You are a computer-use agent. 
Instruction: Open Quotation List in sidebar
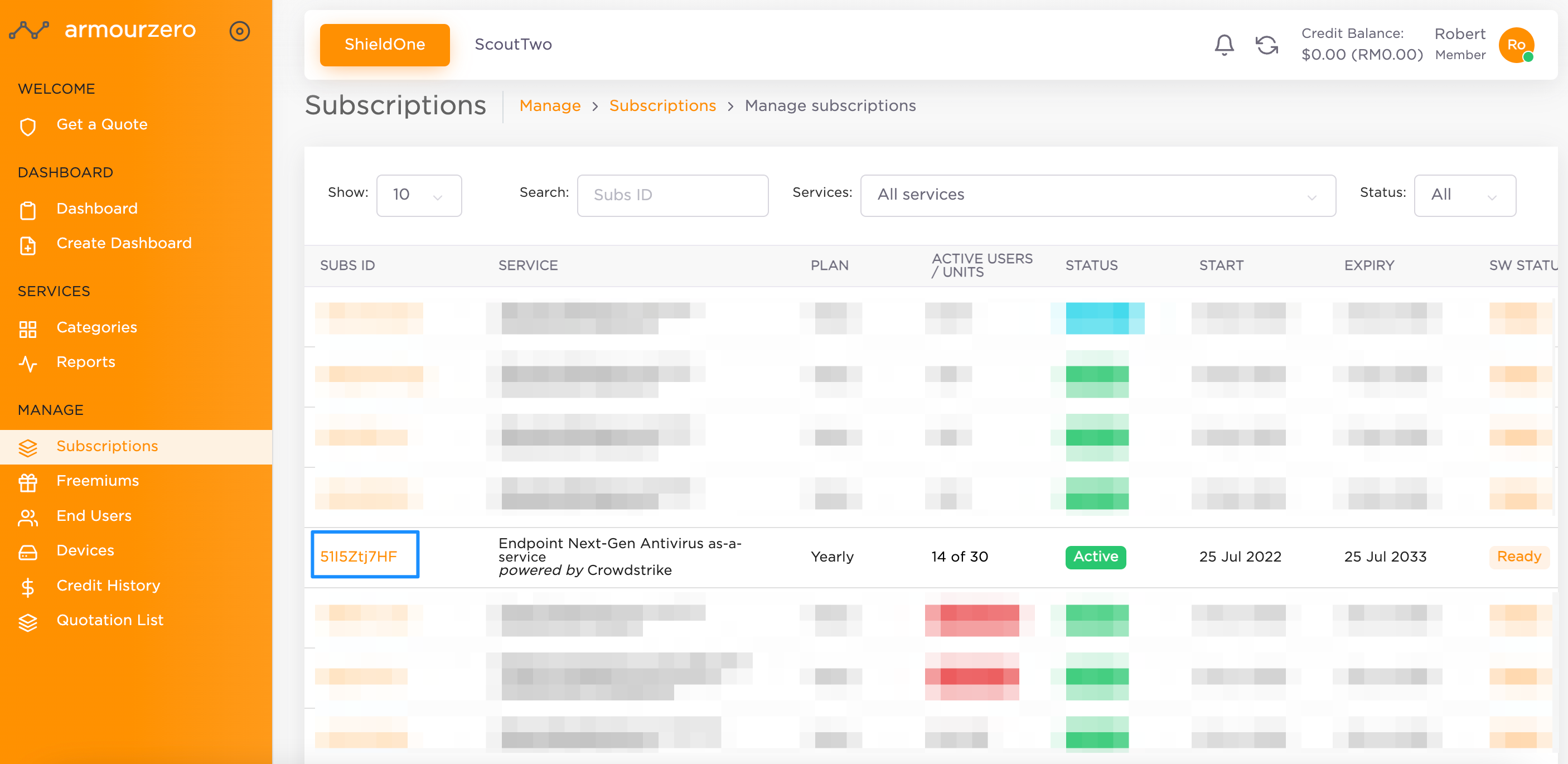109,620
